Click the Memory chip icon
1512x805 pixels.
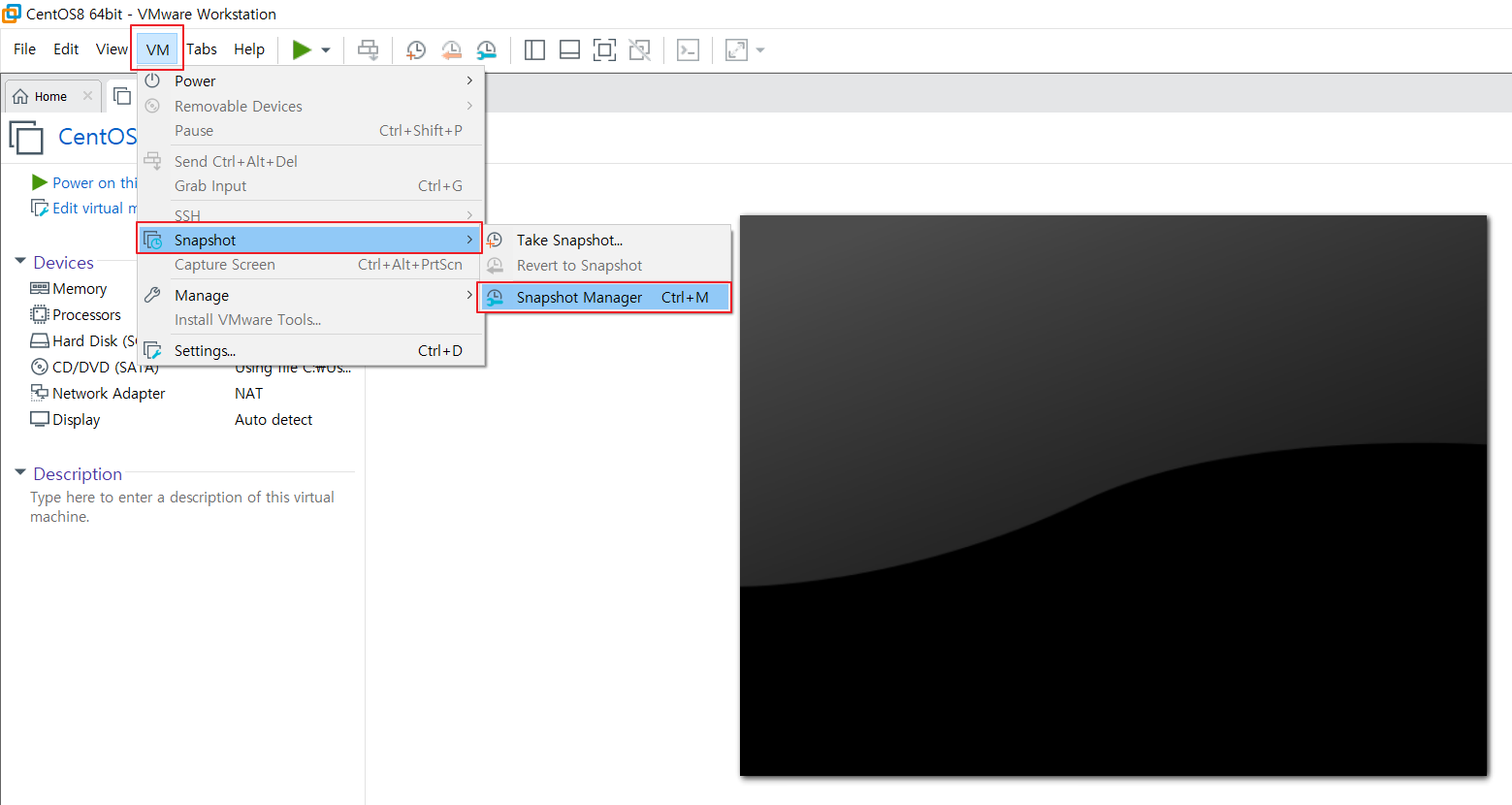[40, 288]
